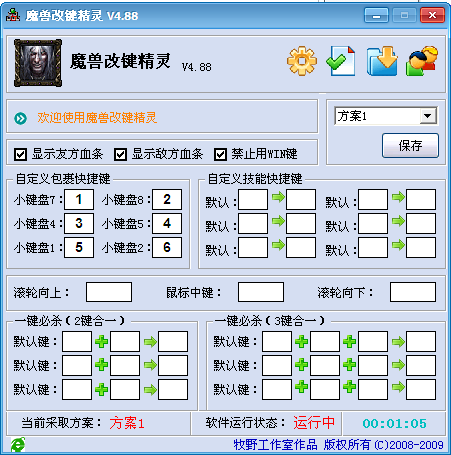Click the 滚轮向上 input box
Viewport: 451px width, 455px height.
(x=109, y=292)
